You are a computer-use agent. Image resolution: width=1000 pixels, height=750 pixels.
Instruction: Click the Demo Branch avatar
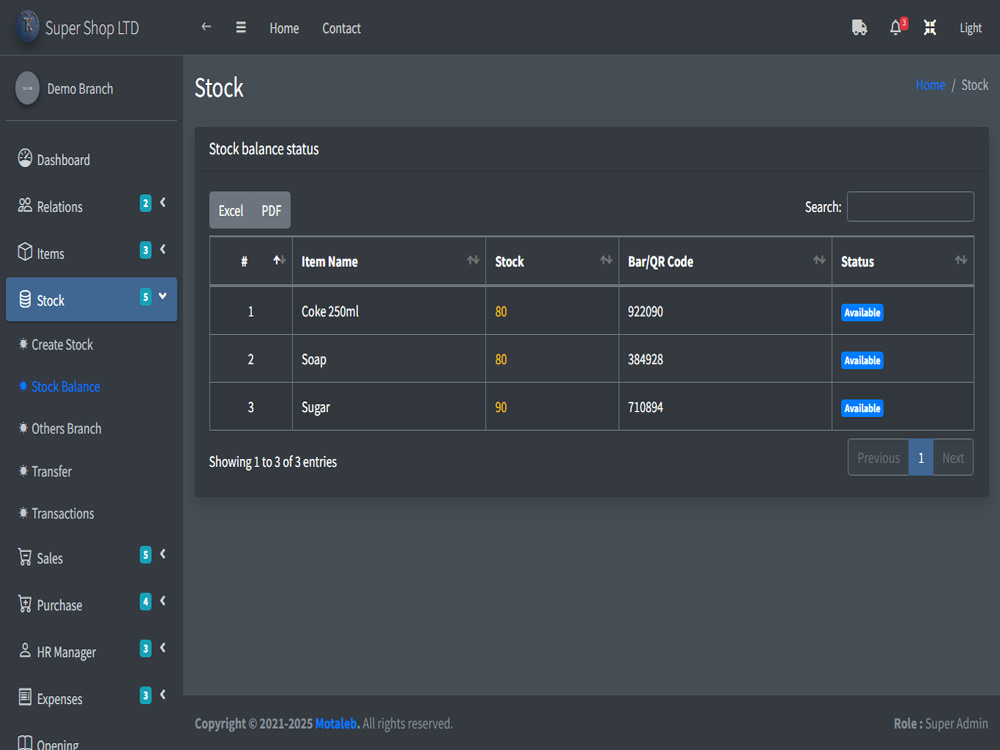click(27, 88)
